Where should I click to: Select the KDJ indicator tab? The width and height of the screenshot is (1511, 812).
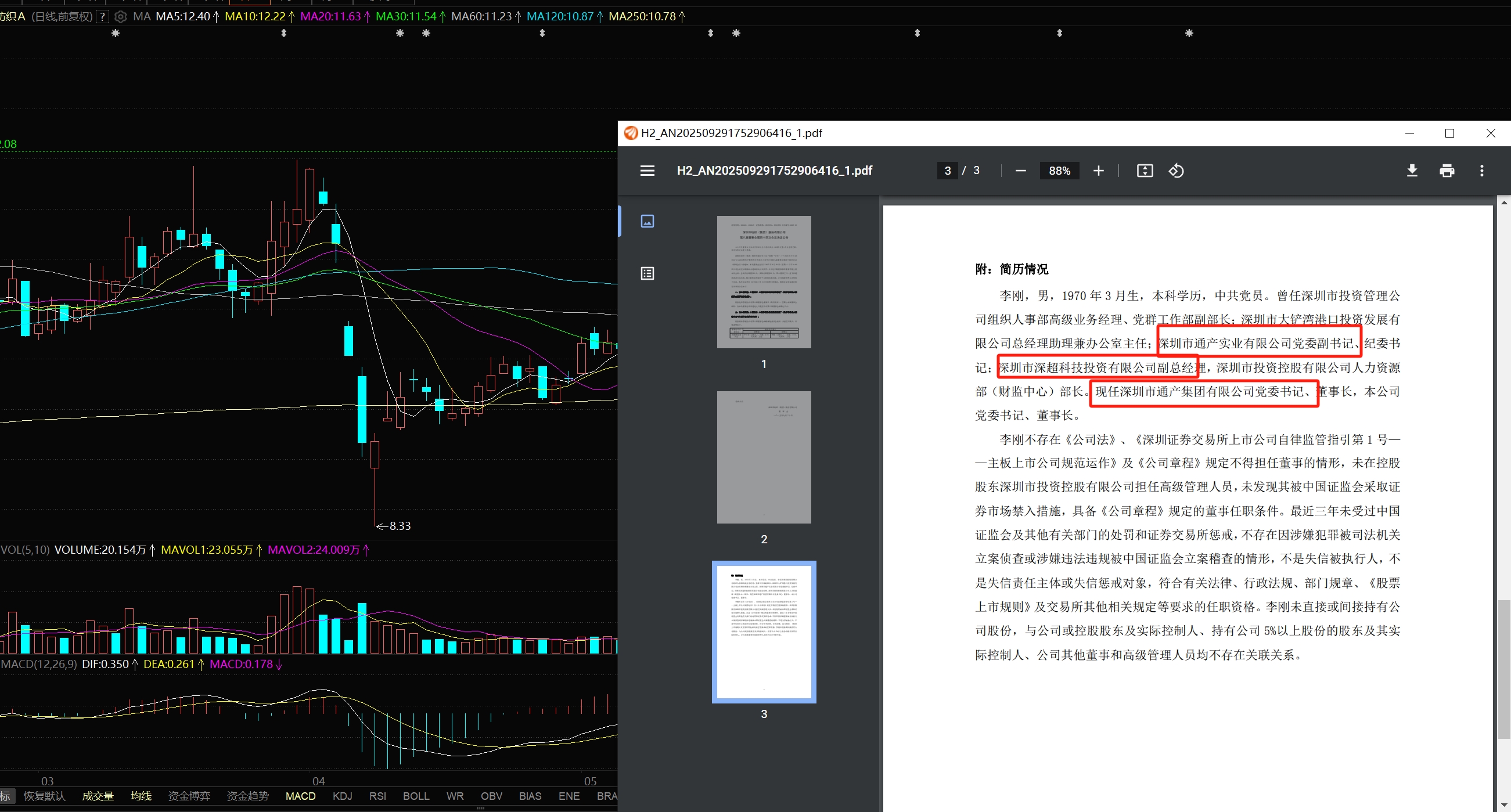click(x=342, y=796)
